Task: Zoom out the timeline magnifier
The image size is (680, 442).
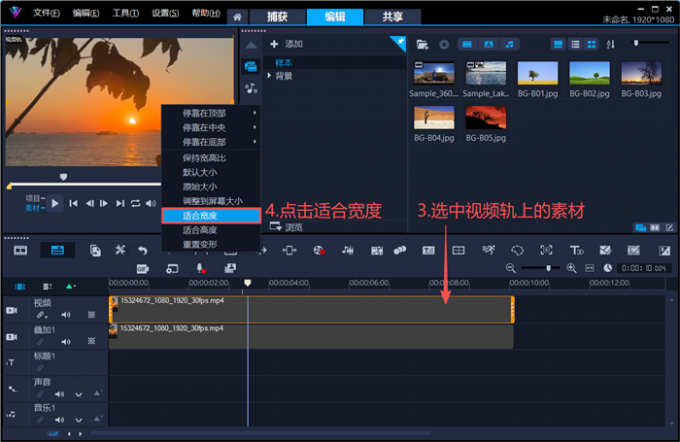Action: [511, 268]
